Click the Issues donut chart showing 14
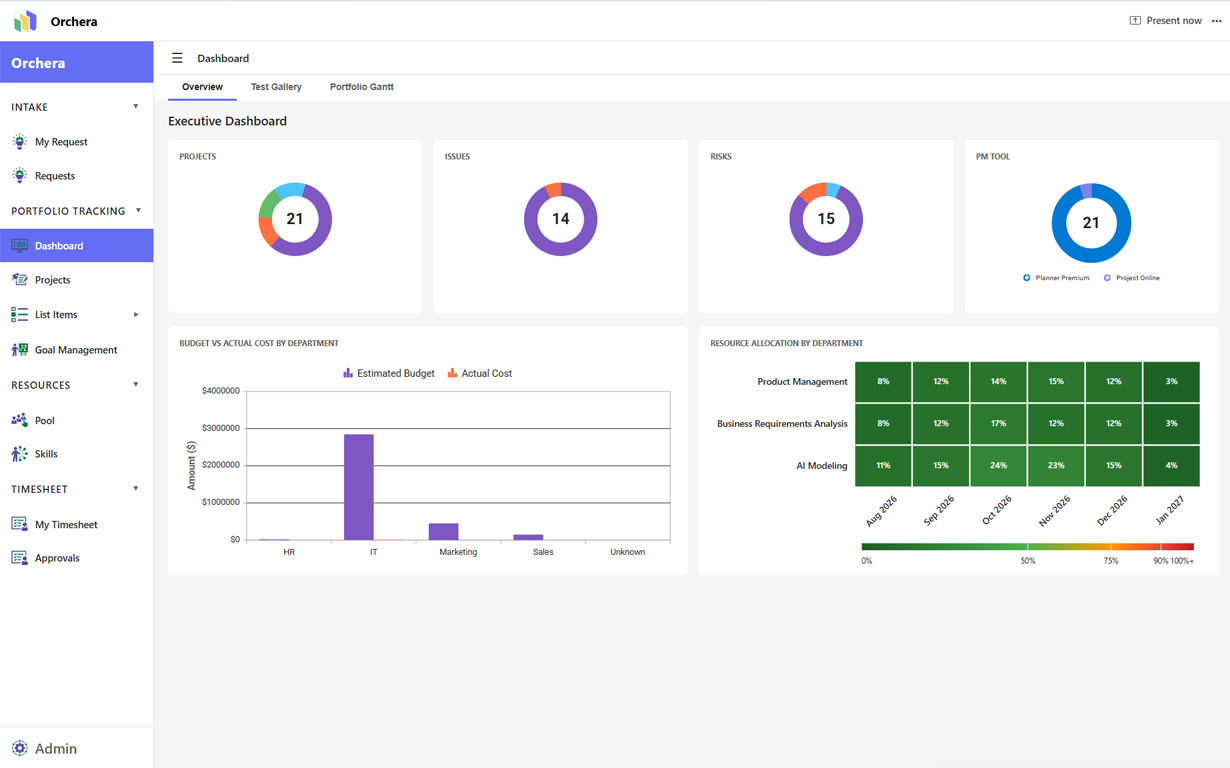This screenshot has height=768, width=1230. [561, 219]
